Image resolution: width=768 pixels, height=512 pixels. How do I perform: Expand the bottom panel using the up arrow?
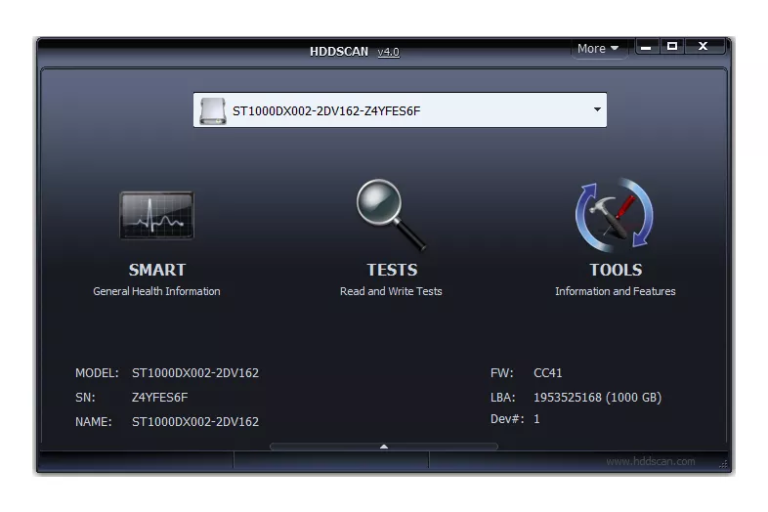tap(383, 447)
